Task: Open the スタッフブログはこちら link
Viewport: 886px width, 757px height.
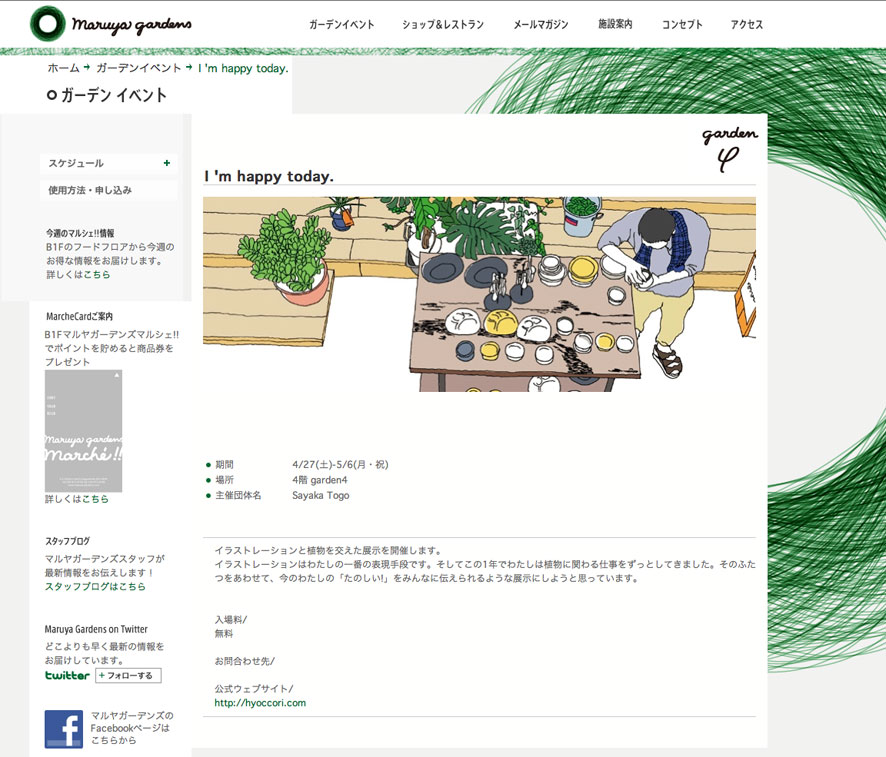Action: 95,587
